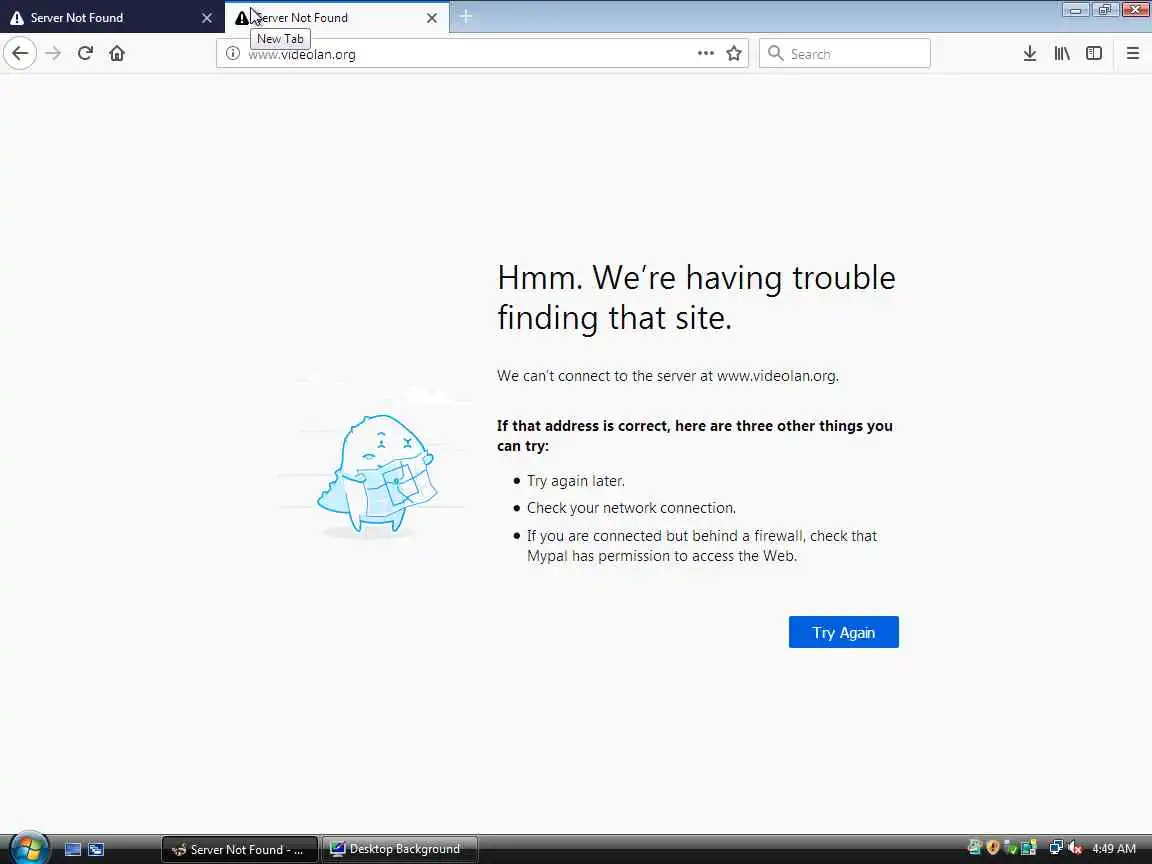Open Server Not Found taskbar button

tap(240, 849)
